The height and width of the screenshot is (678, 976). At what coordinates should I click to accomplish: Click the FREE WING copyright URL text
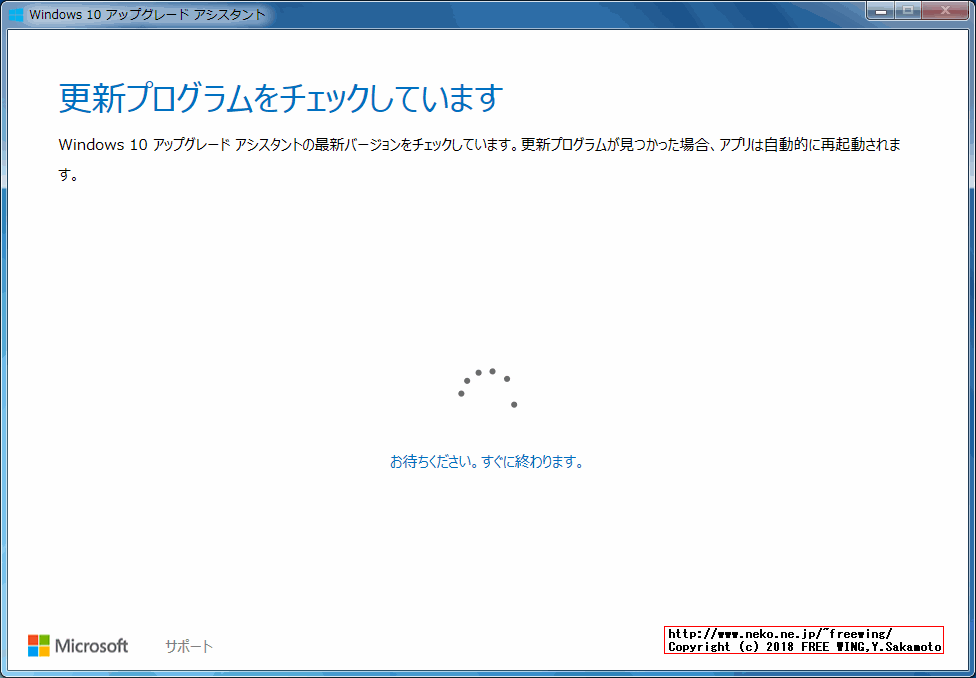point(802,633)
